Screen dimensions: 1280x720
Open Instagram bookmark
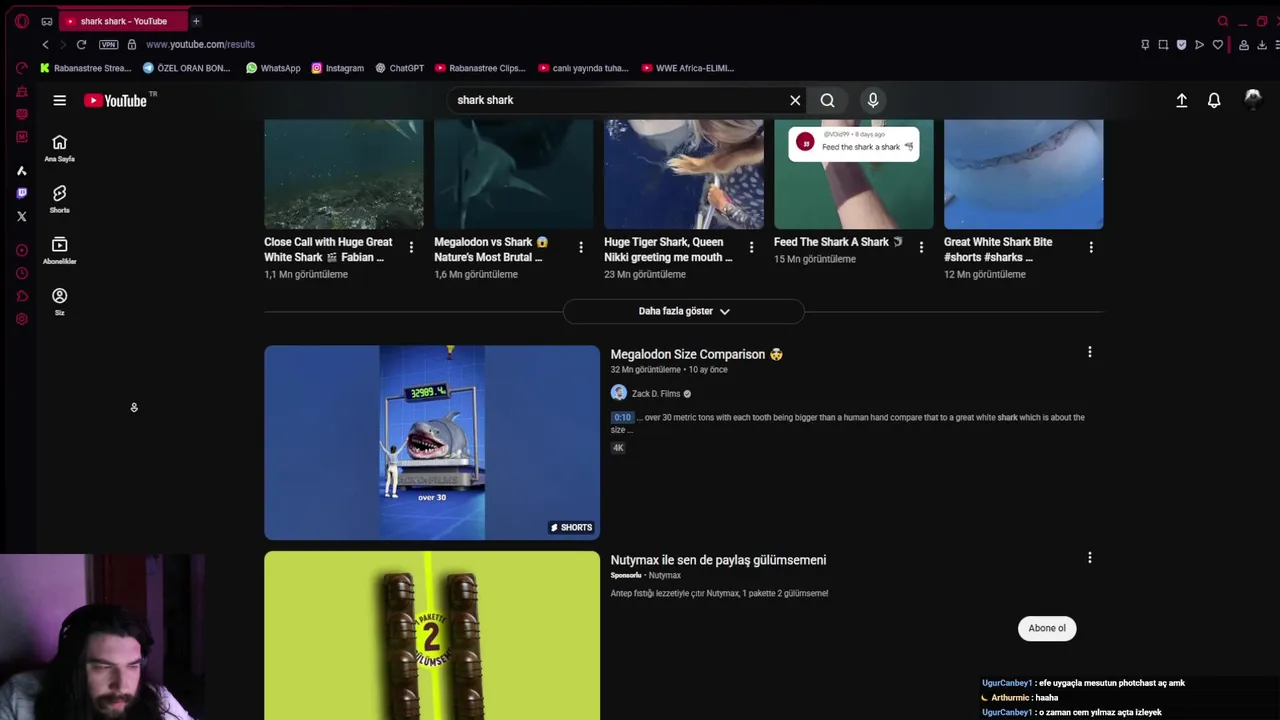pos(337,68)
